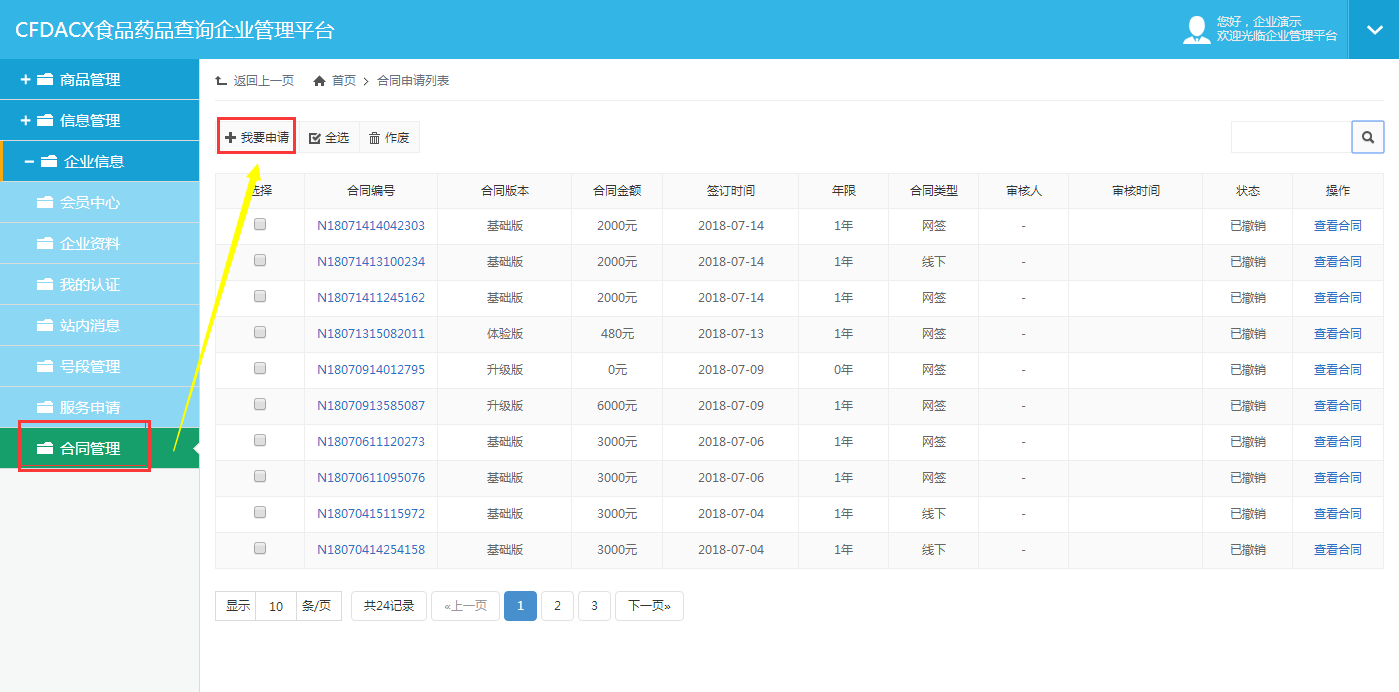Open 服务申请 in the sidebar
The width and height of the screenshot is (1399, 692).
click(99, 407)
